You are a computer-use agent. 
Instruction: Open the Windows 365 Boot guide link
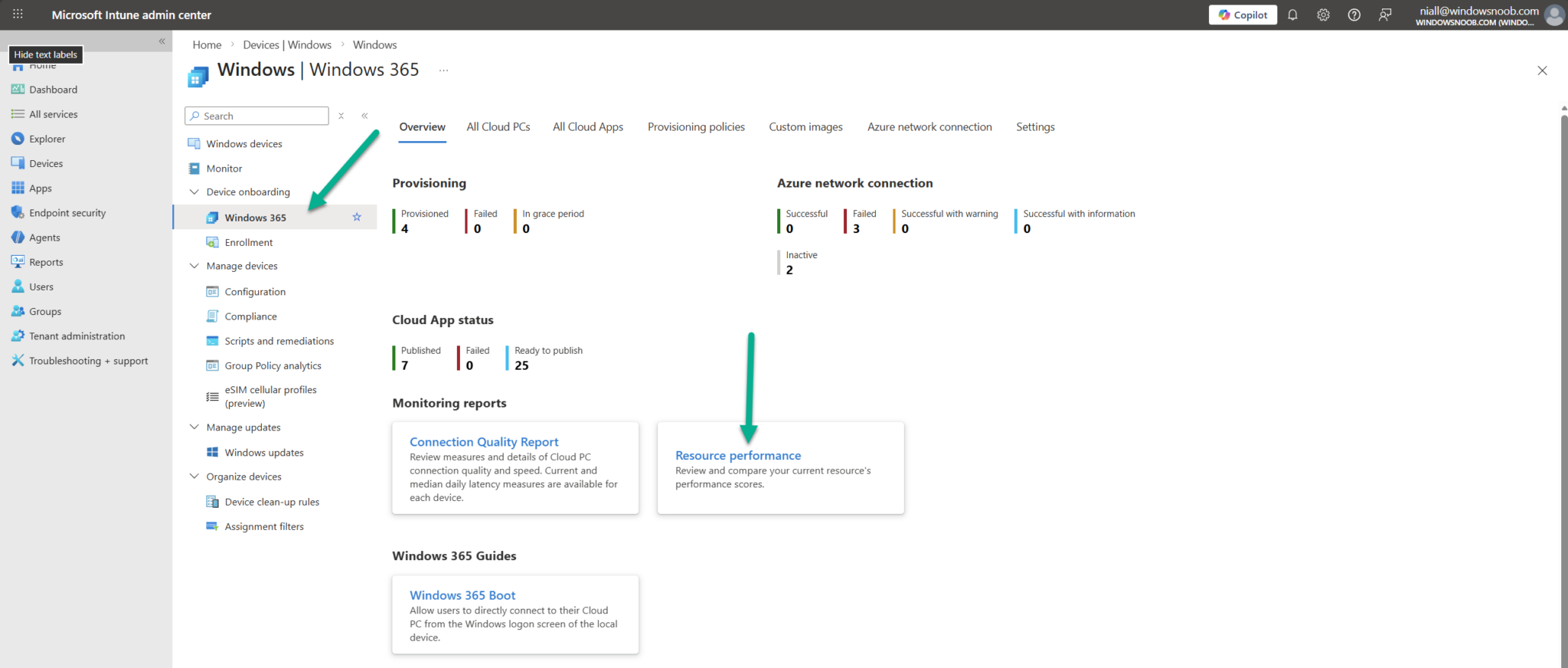tap(462, 595)
